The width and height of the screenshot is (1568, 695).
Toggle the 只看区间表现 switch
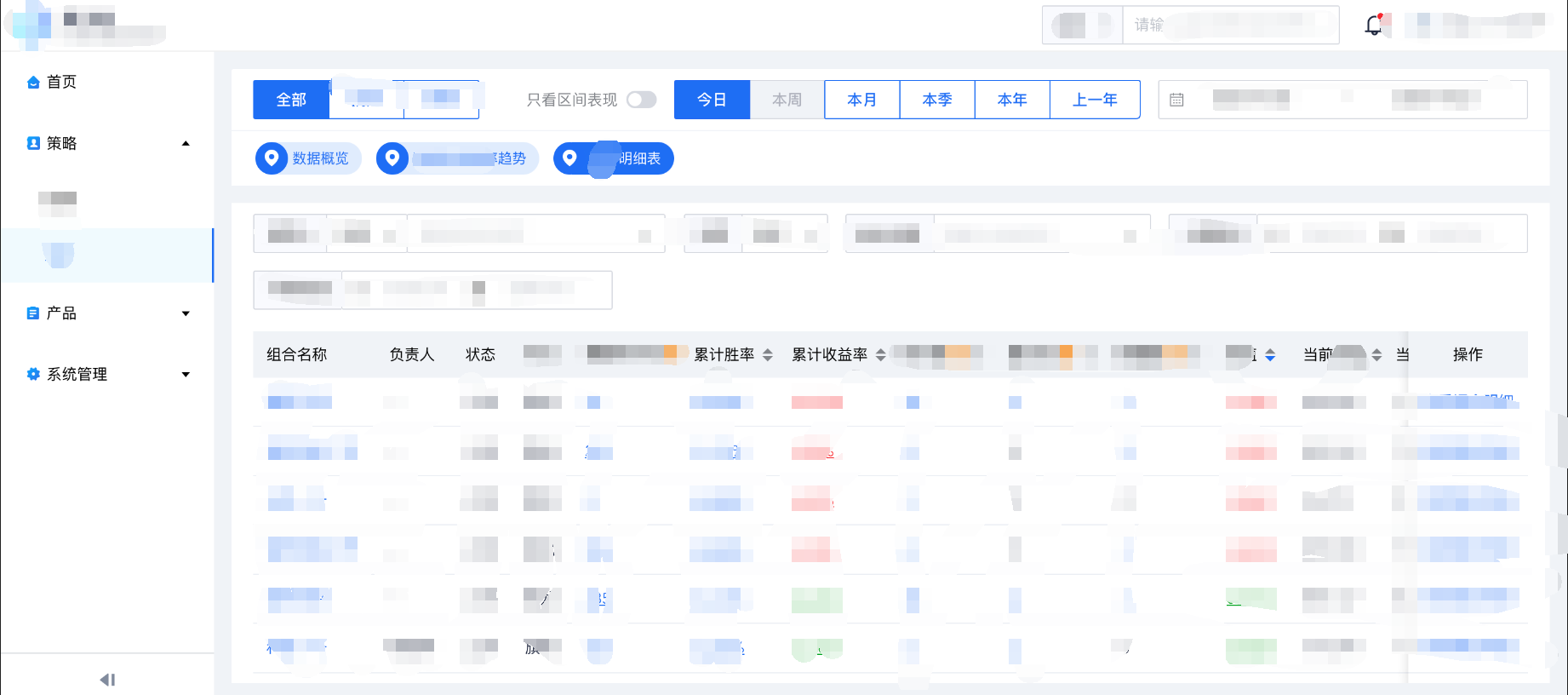tap(641, 100)
